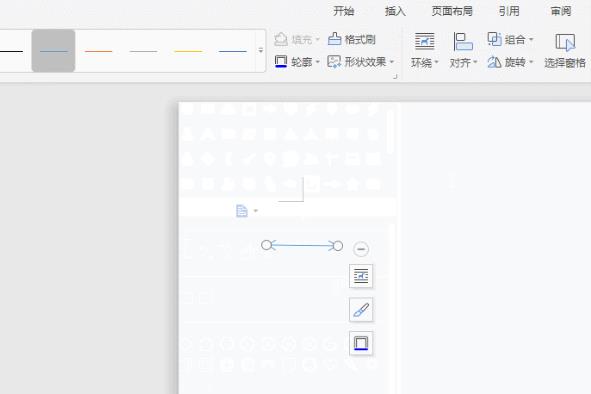Select the dark blue line style preset
This screenshot has height=394, width=591.
(233, 51)
